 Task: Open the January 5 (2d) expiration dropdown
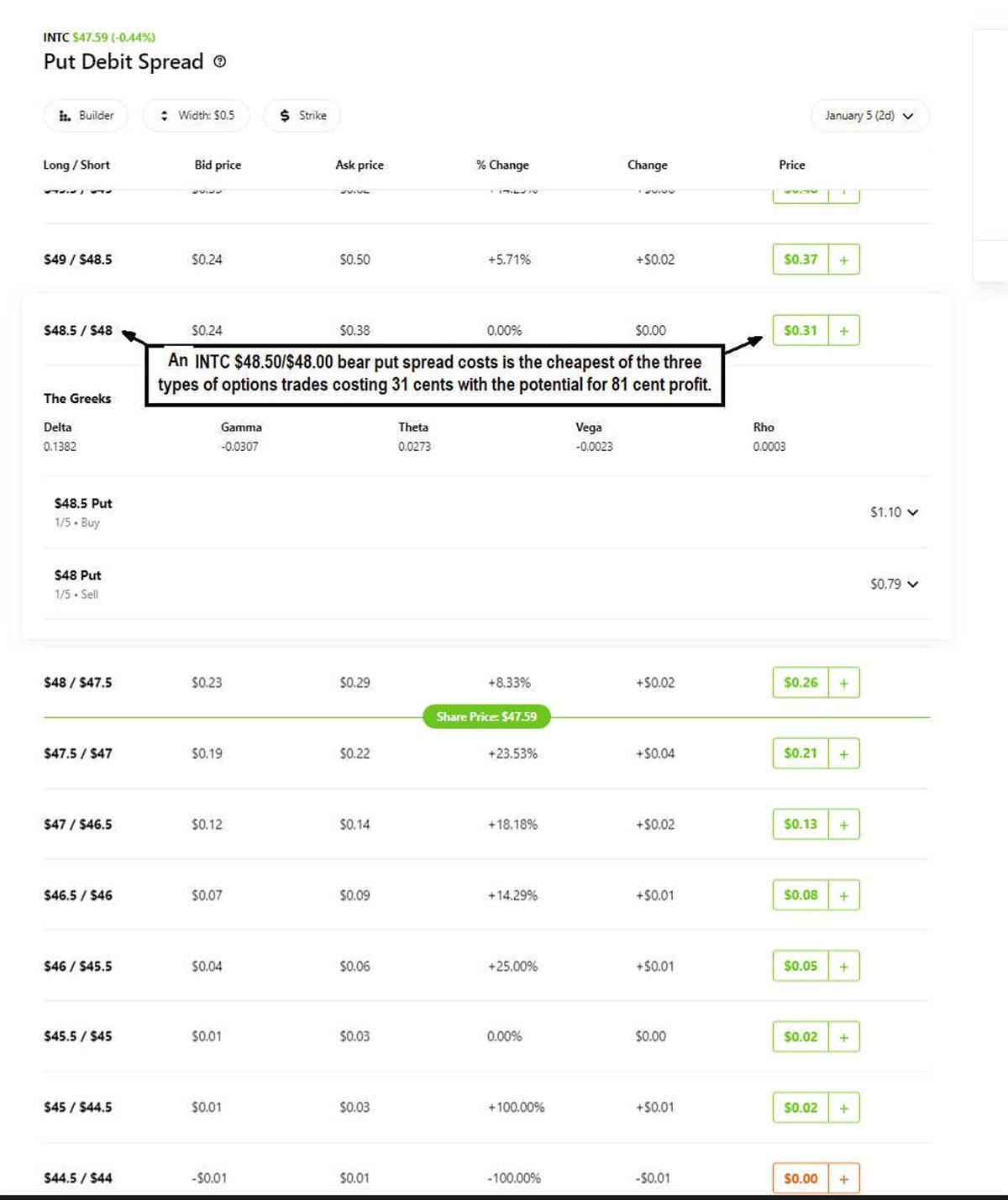[869, 116]
